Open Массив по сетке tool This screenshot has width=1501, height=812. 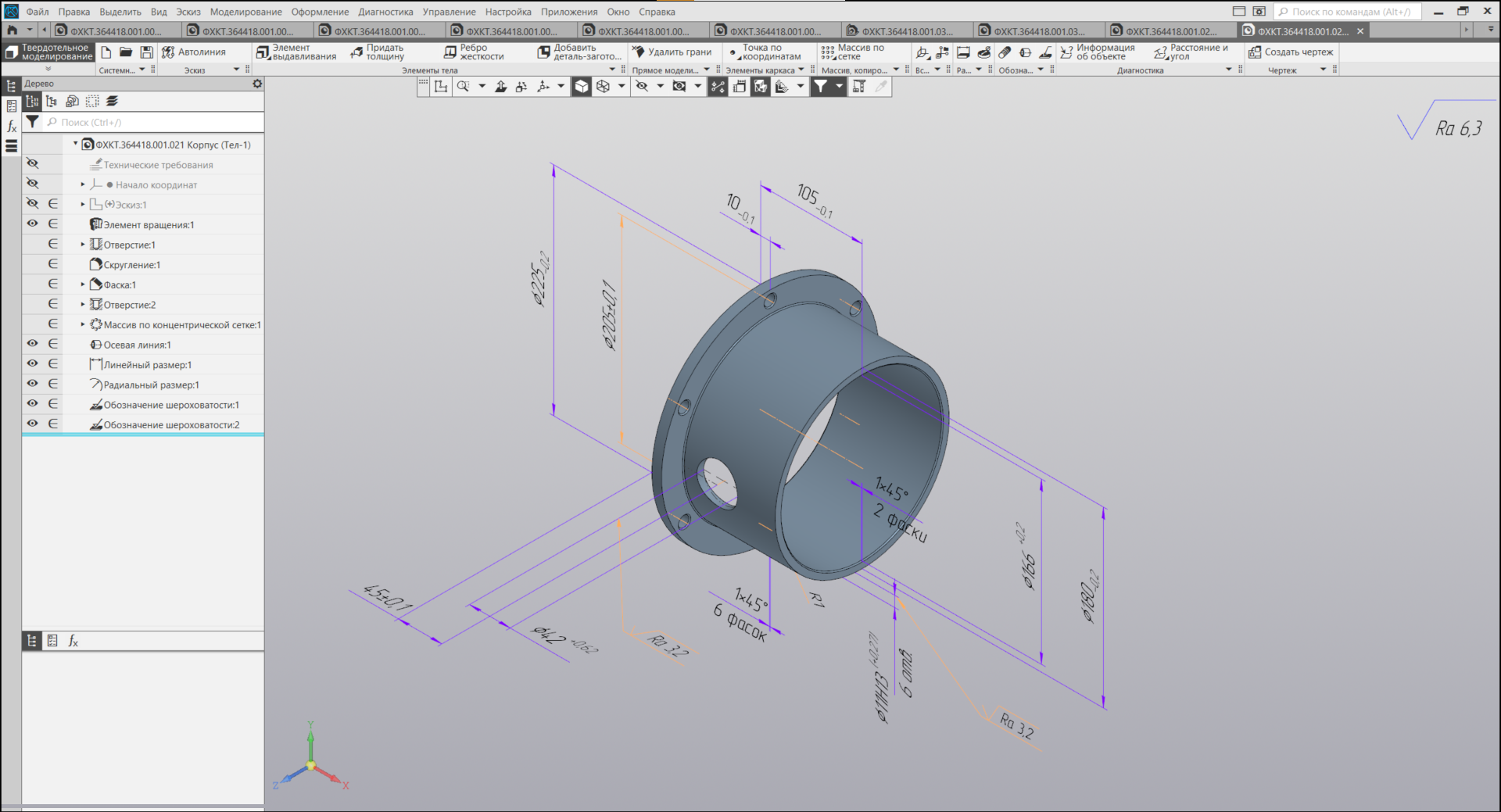853,52
